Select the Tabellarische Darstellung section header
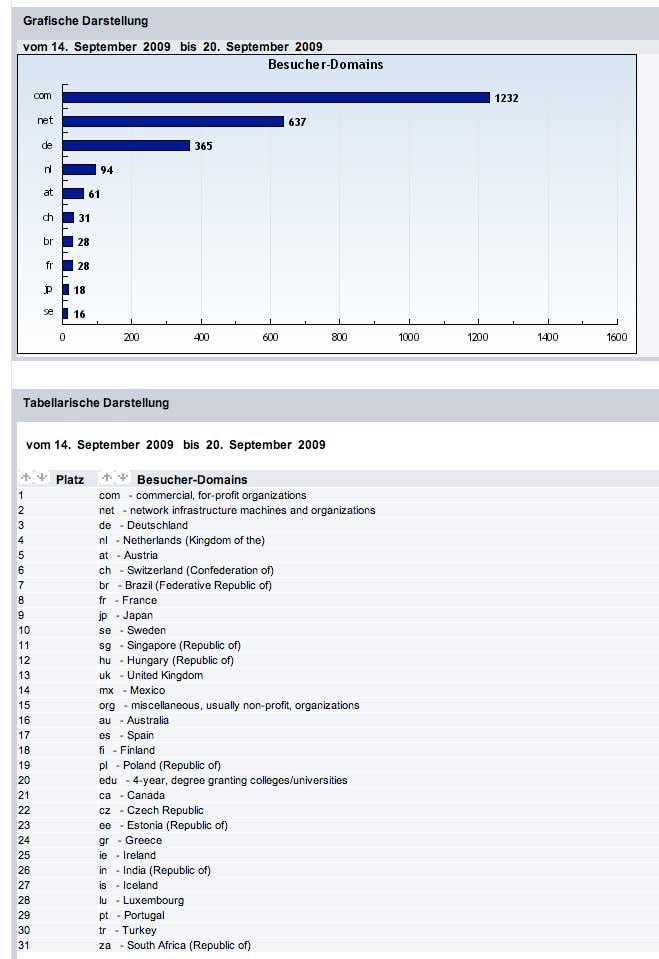 click(x=96, y=403)
